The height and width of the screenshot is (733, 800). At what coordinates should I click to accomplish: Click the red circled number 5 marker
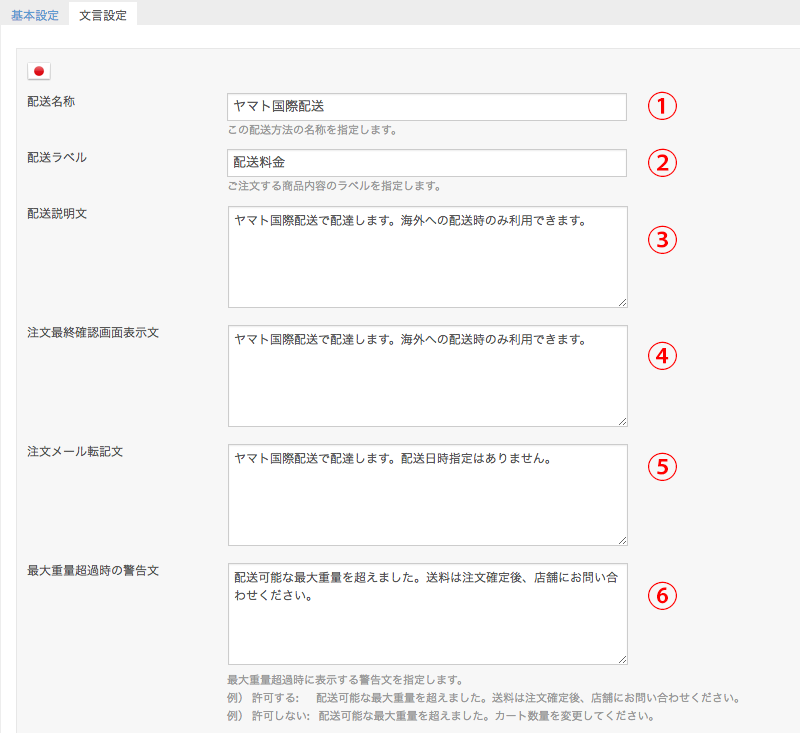pyautogui.click(x=662, y=466)
